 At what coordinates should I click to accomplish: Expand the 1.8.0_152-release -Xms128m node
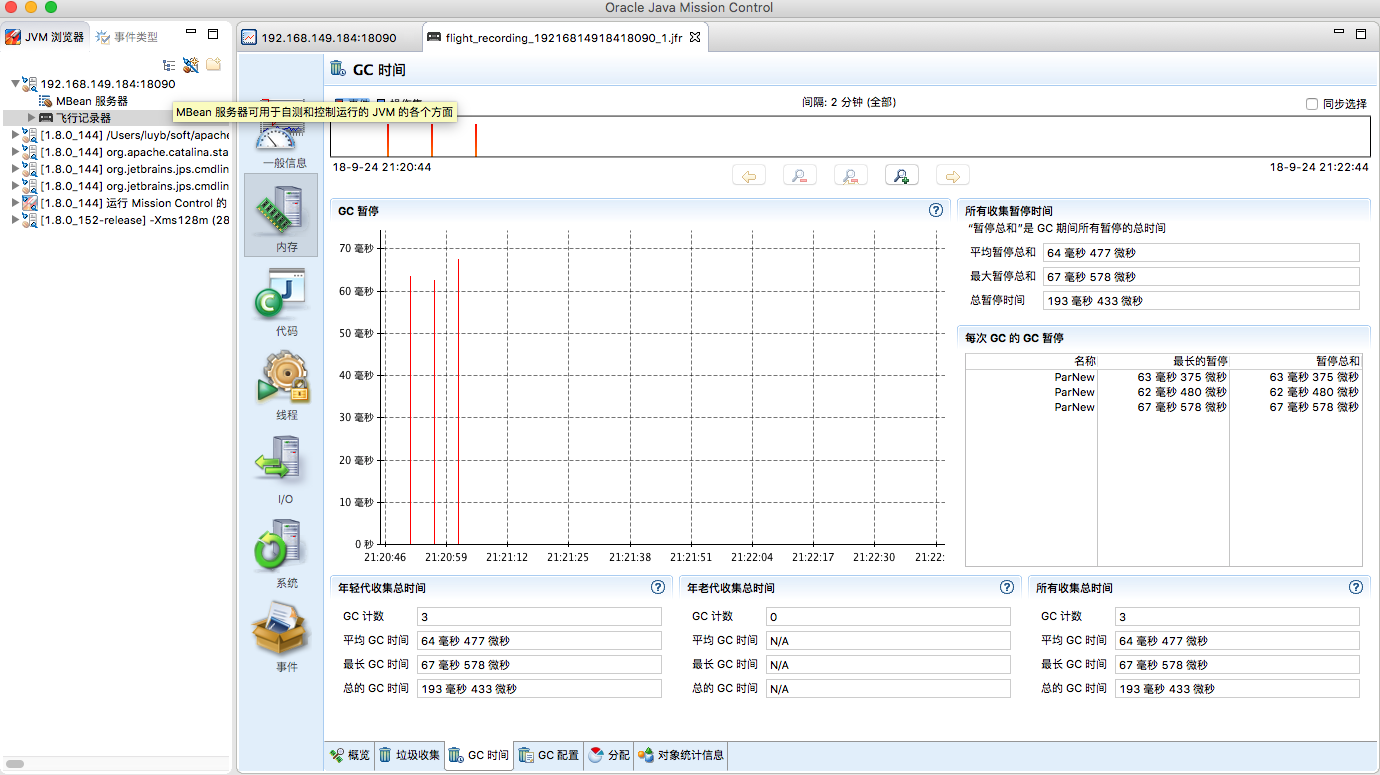pos(15,220)
